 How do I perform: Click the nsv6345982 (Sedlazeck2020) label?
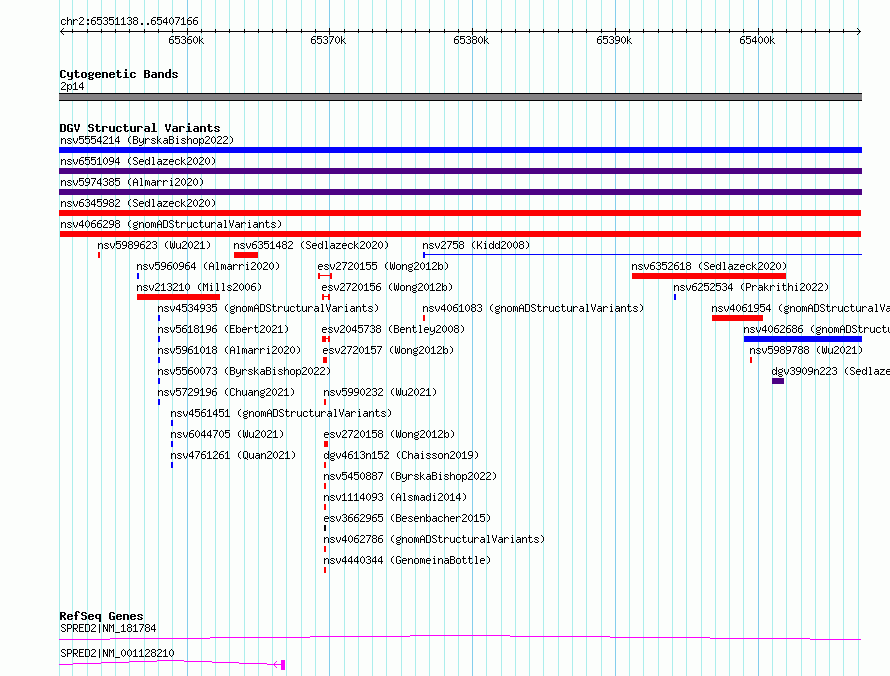[x=138, y=203]
